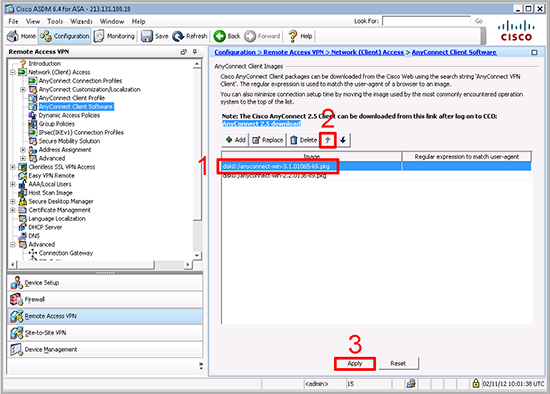Image resolution: width=550 pixels, height=394 pixels.
Task: Click the Home toolbar icon
Action: coord(13,36)
